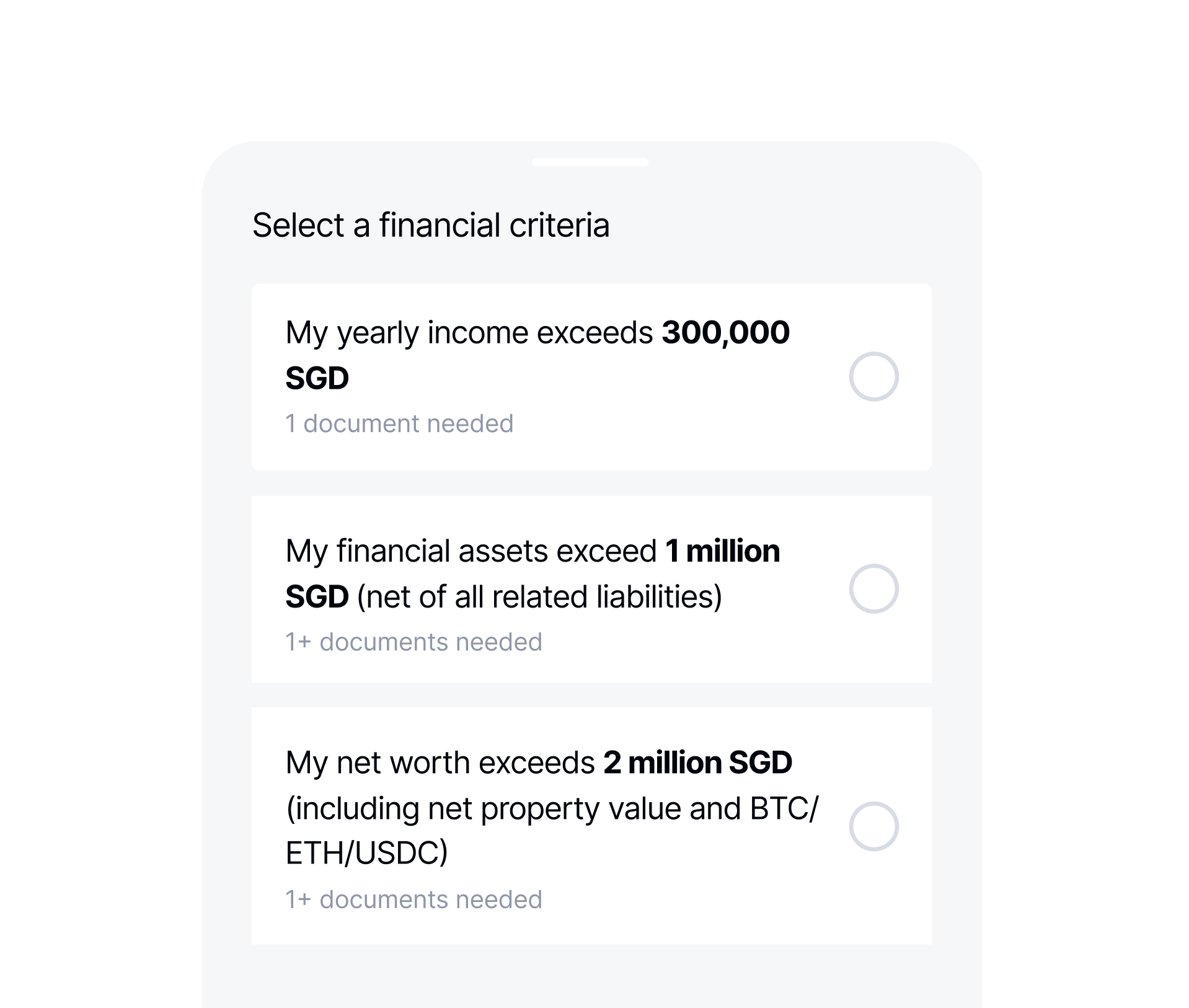Click the 'Select a financial criteria' heading
1189x1008 pixels.
coord(431,224)
